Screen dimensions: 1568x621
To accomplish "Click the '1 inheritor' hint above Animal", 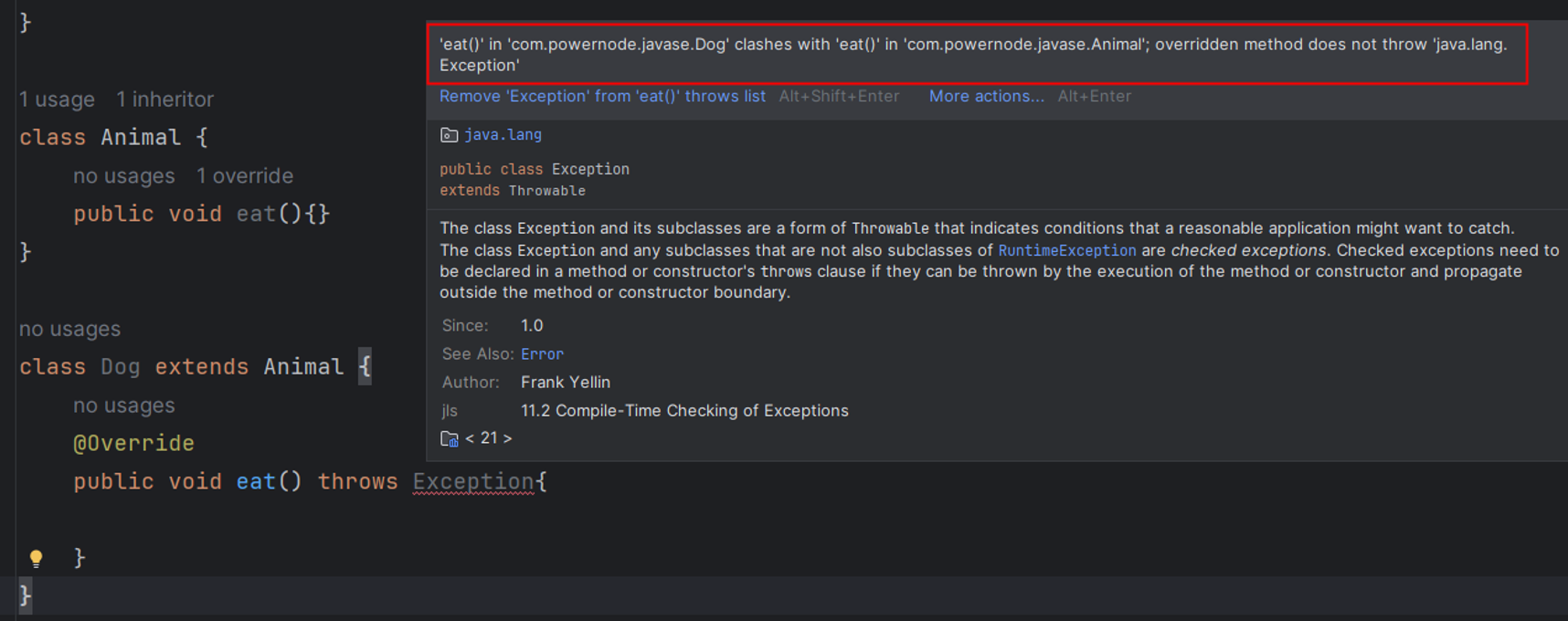I will (x=164, y=100).
